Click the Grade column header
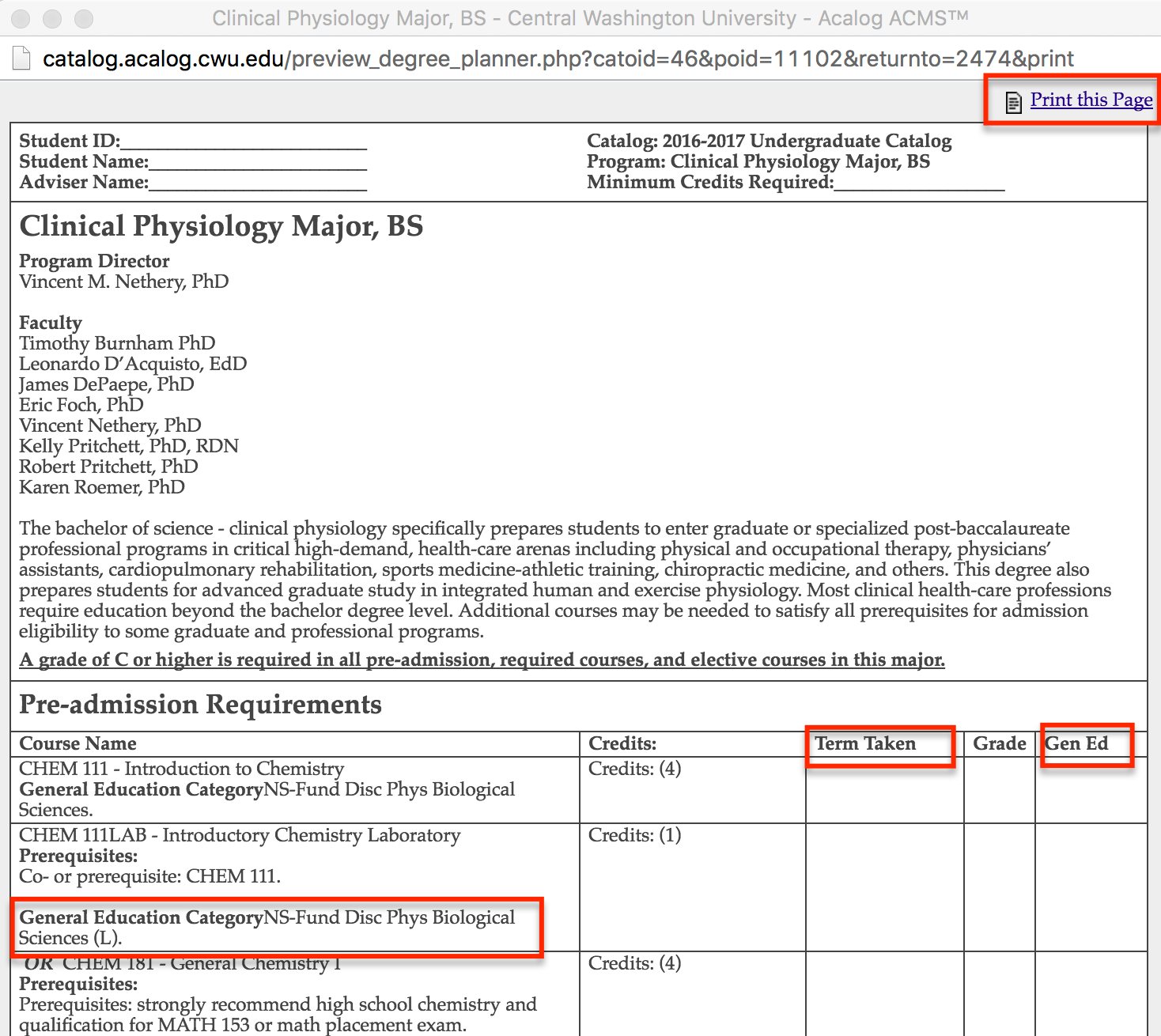This screenshot has height=1036, width=1161. [1000, 743]
